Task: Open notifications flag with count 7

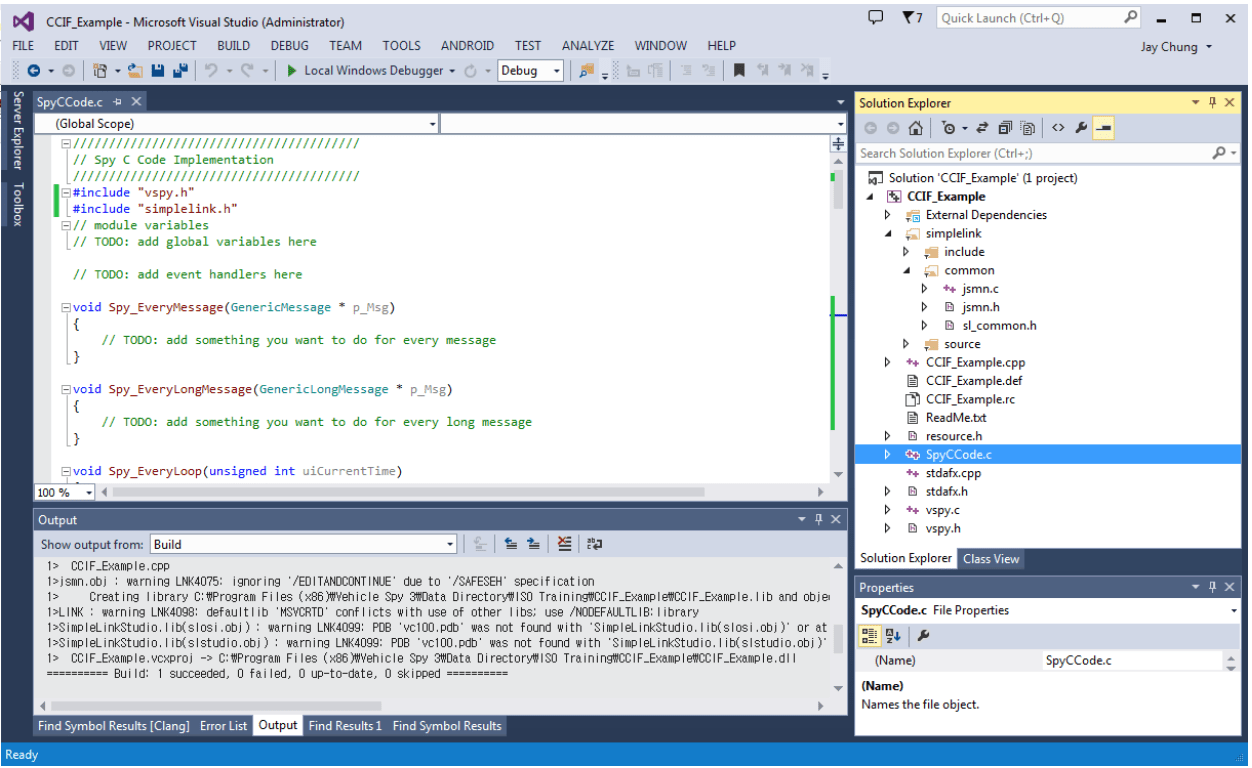Action: pyautogui.click(x=912, y=18)
